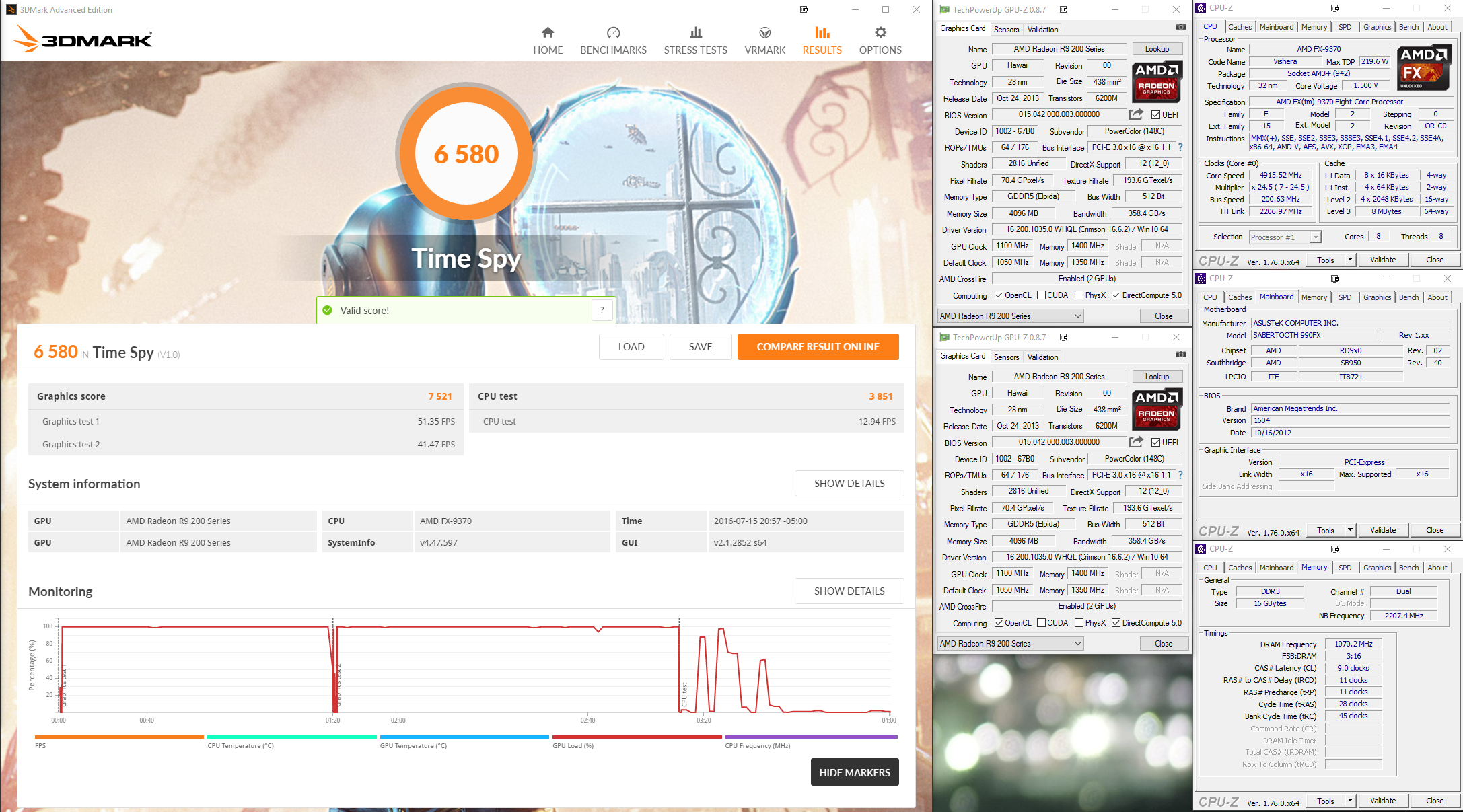The image size is (1463, 812).
Task: Select purple CPU Frequency legend bar
Action: tap(811, 737)
